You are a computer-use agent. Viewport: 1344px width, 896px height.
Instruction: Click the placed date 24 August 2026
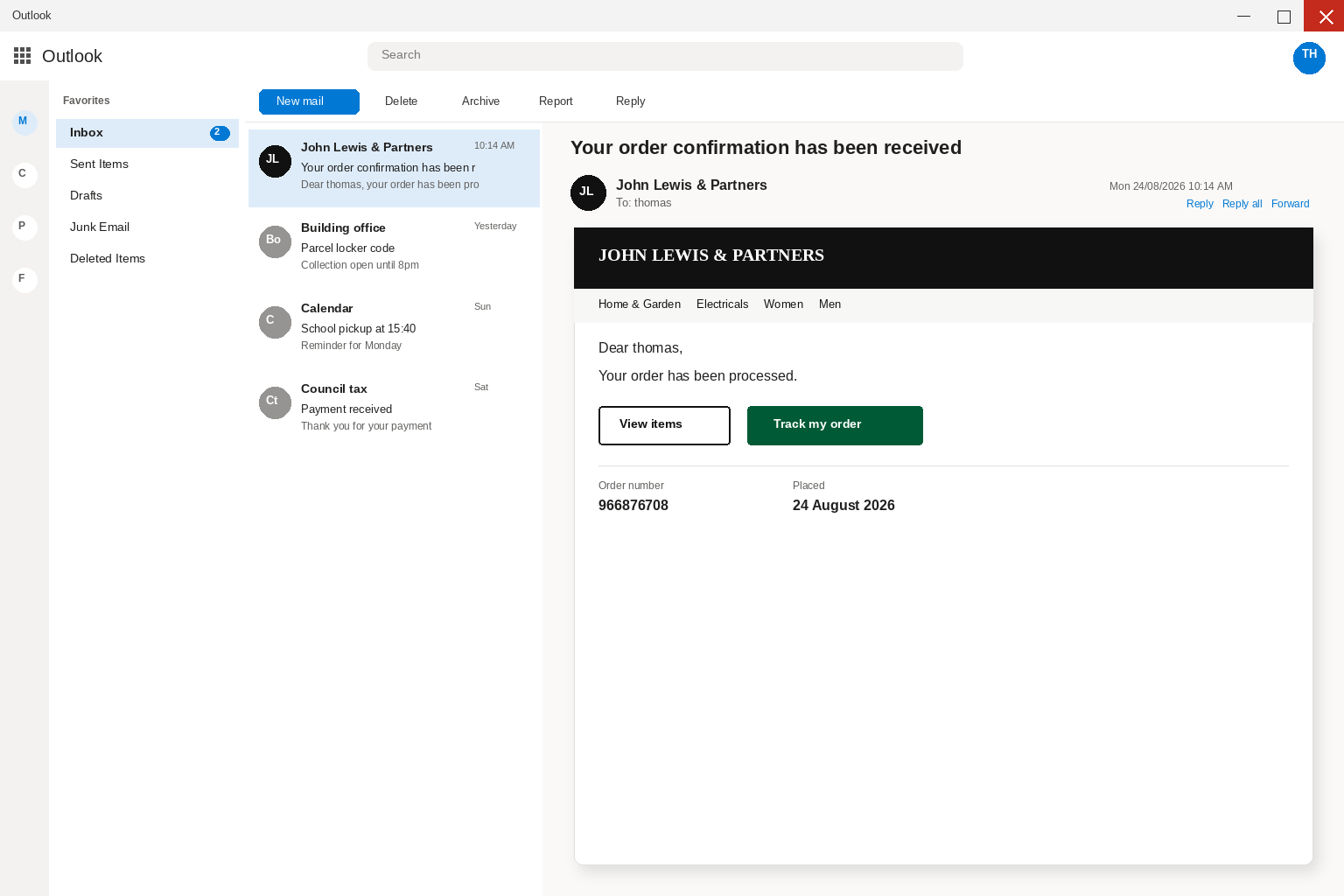[x=843, y=506]
